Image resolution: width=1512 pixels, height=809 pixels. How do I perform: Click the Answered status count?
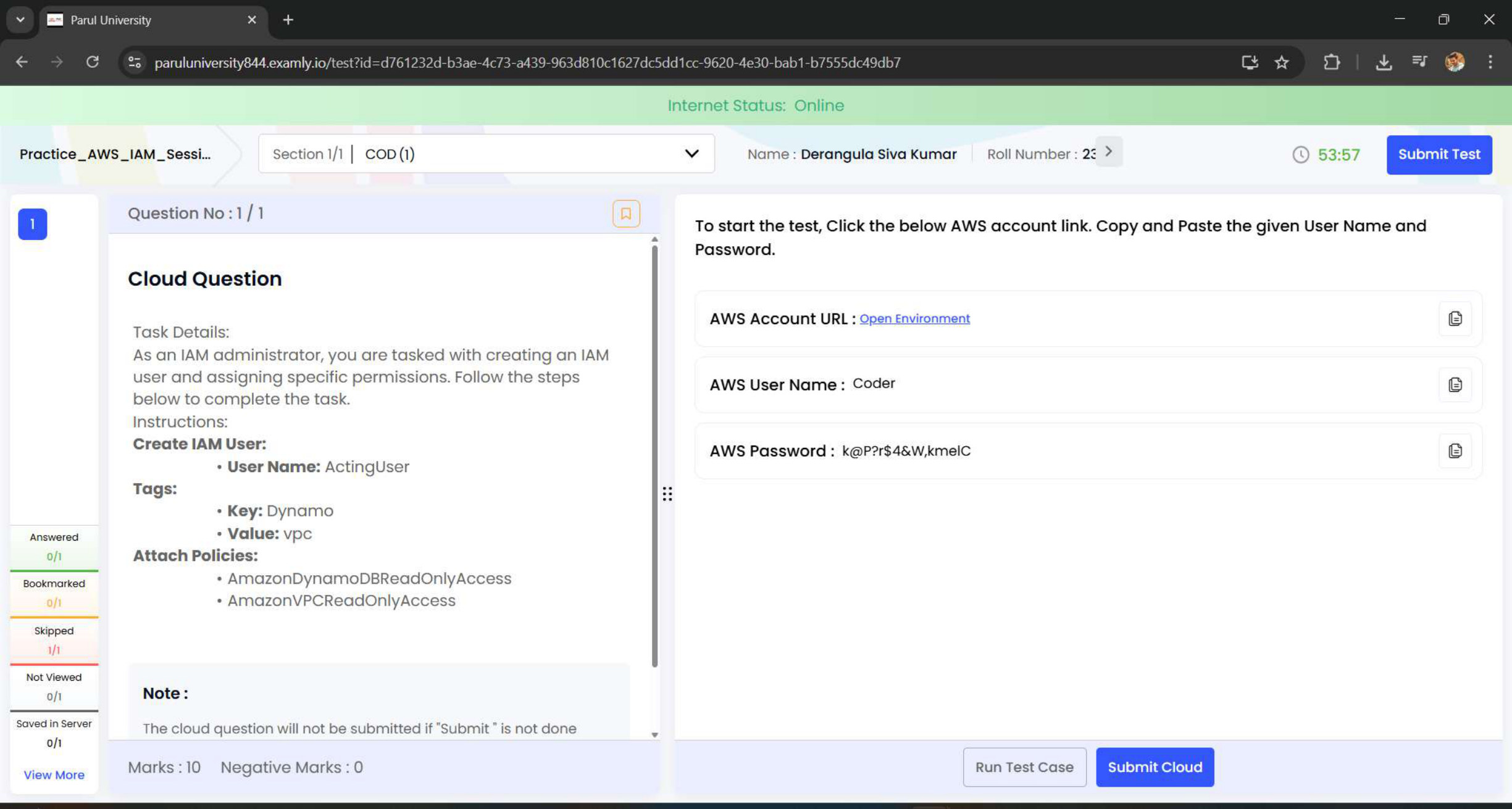[54, 556]
